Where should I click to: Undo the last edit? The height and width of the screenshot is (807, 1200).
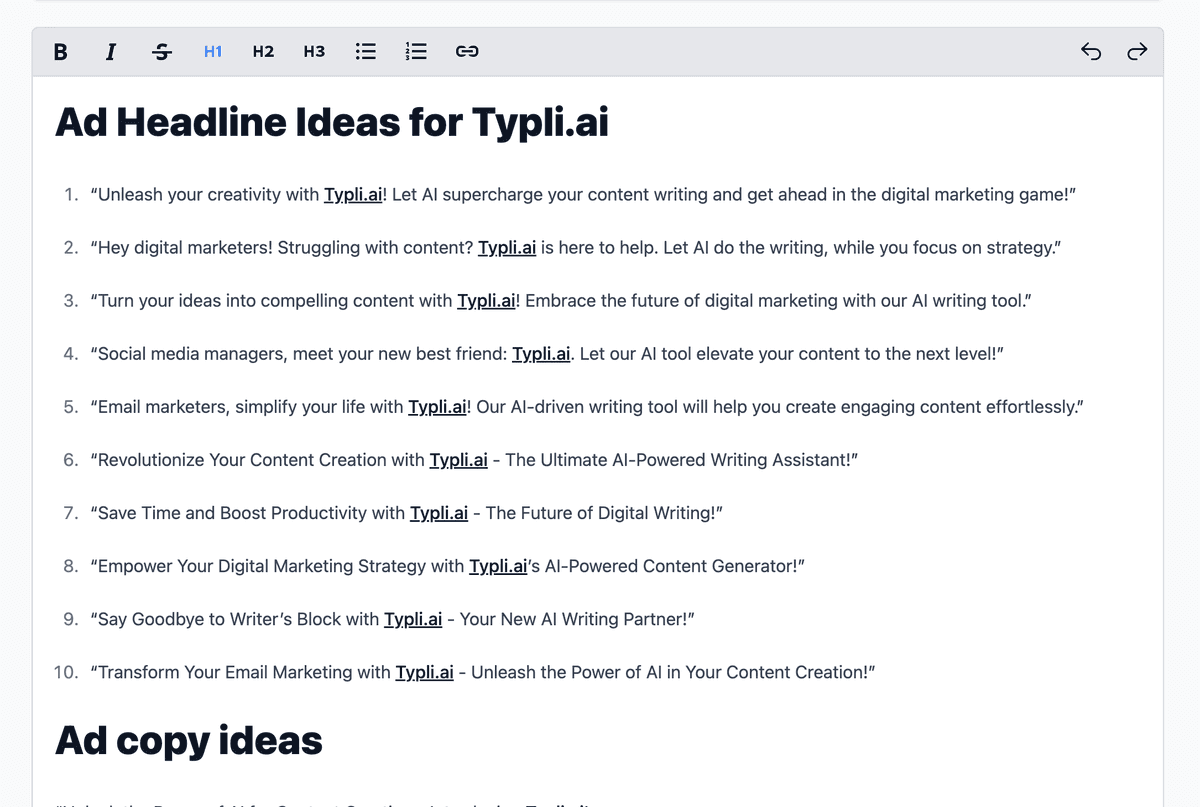(x=1091, y=51)
